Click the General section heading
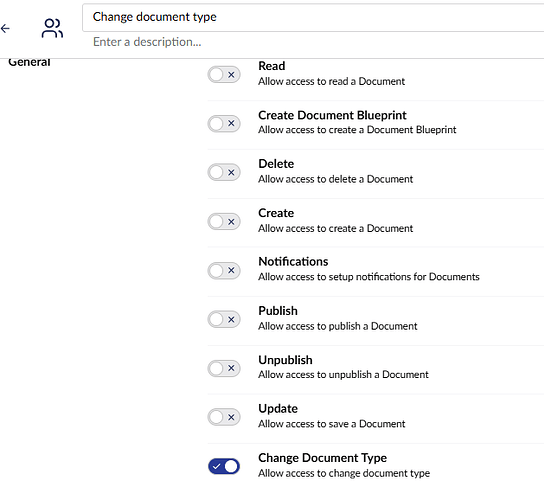Screen dimensions: 544x500 tap(29, 63)
